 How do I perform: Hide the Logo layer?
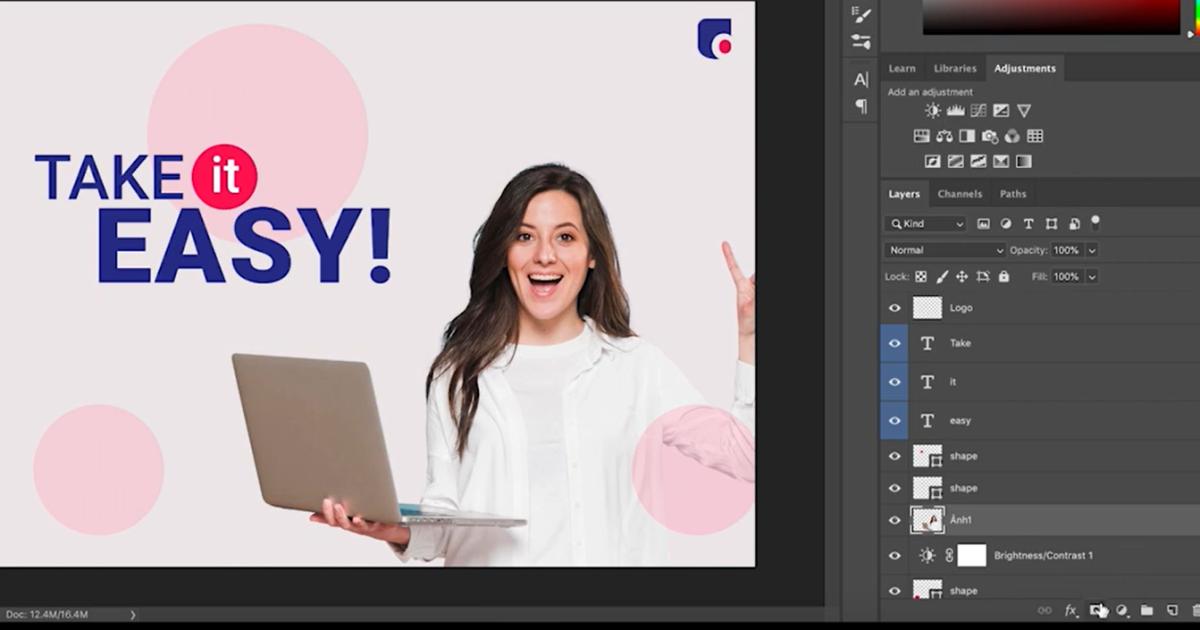click(895, 308)
